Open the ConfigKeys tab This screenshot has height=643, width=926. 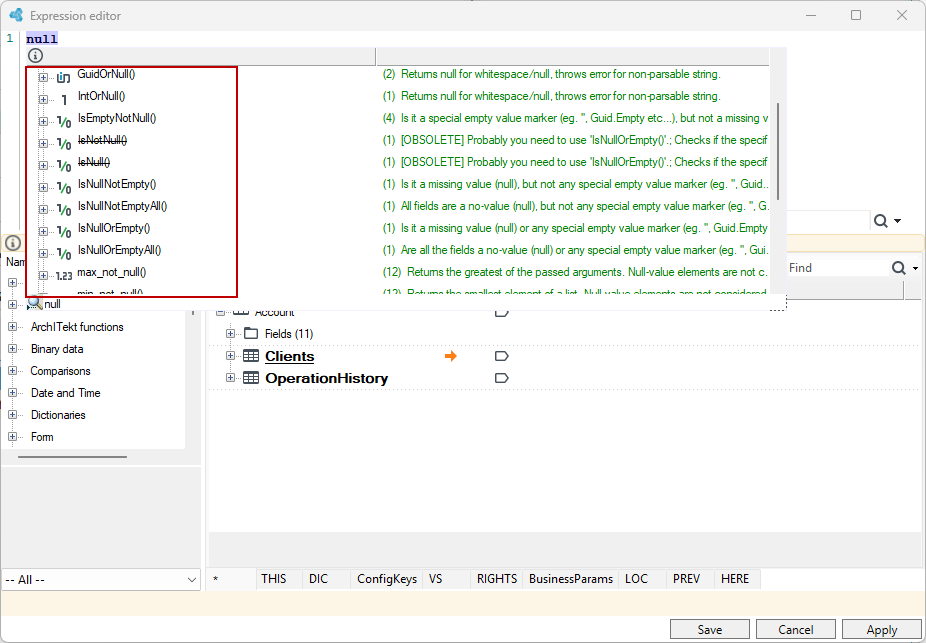pos(387,579)
